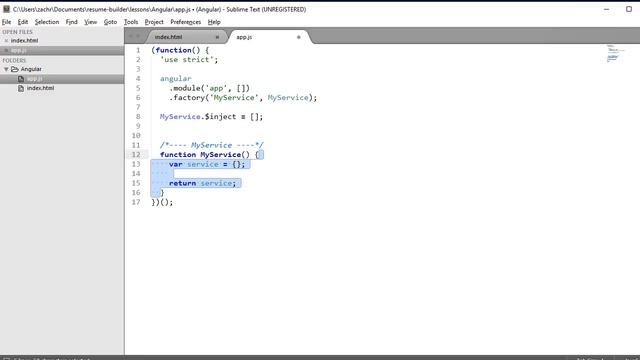Click the minimap code preview
Image resolution: width=640 pixels, height=360 pixels.
[x=615, y=53]
